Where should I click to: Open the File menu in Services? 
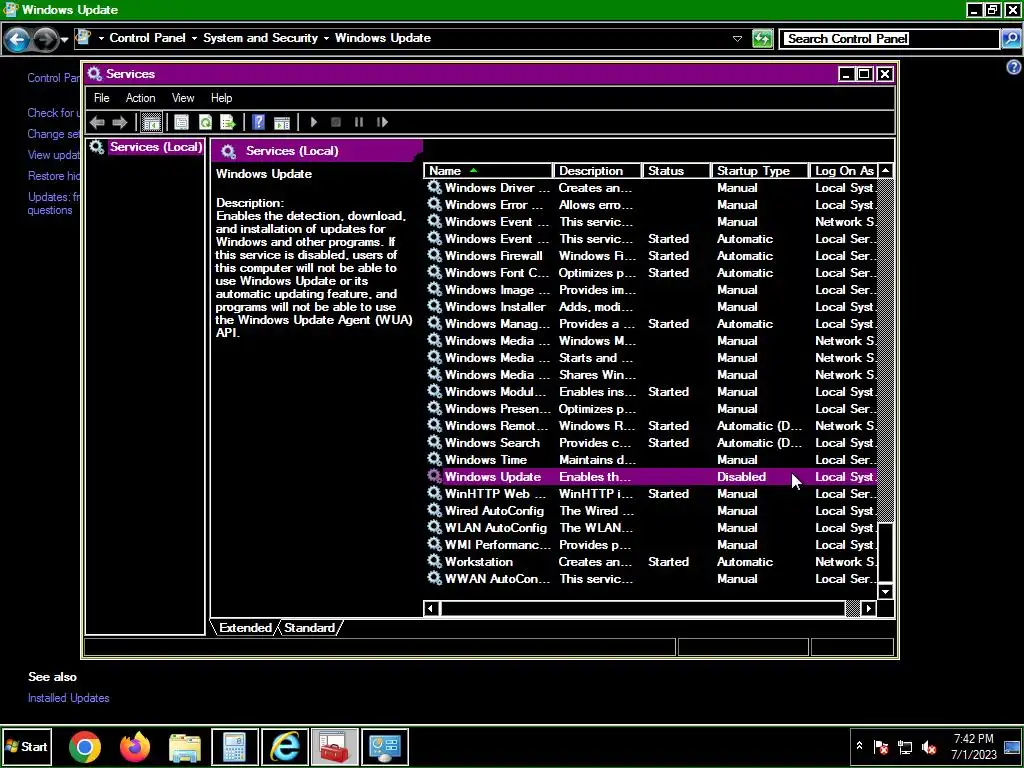(101, 98)
